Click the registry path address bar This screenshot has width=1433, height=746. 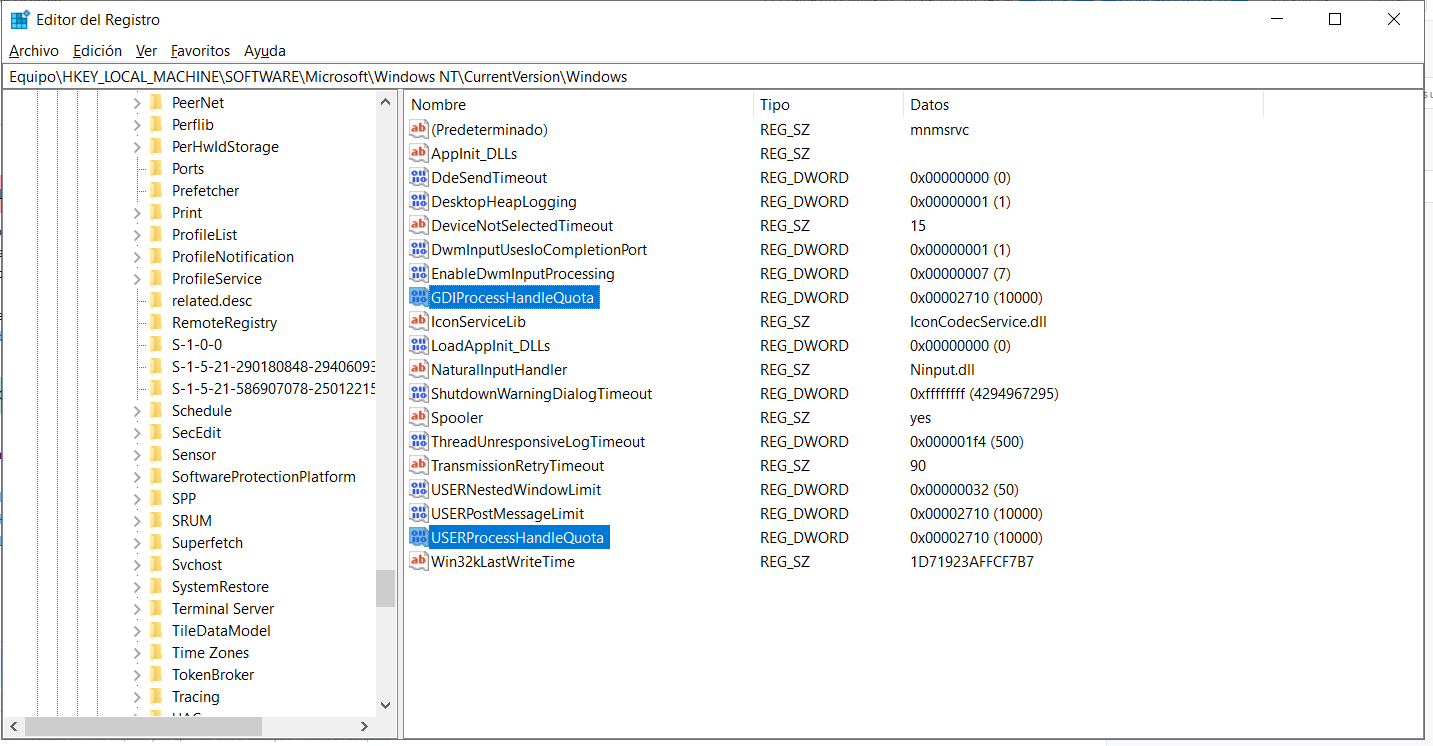pyautogui.click(x=714, y=76)
